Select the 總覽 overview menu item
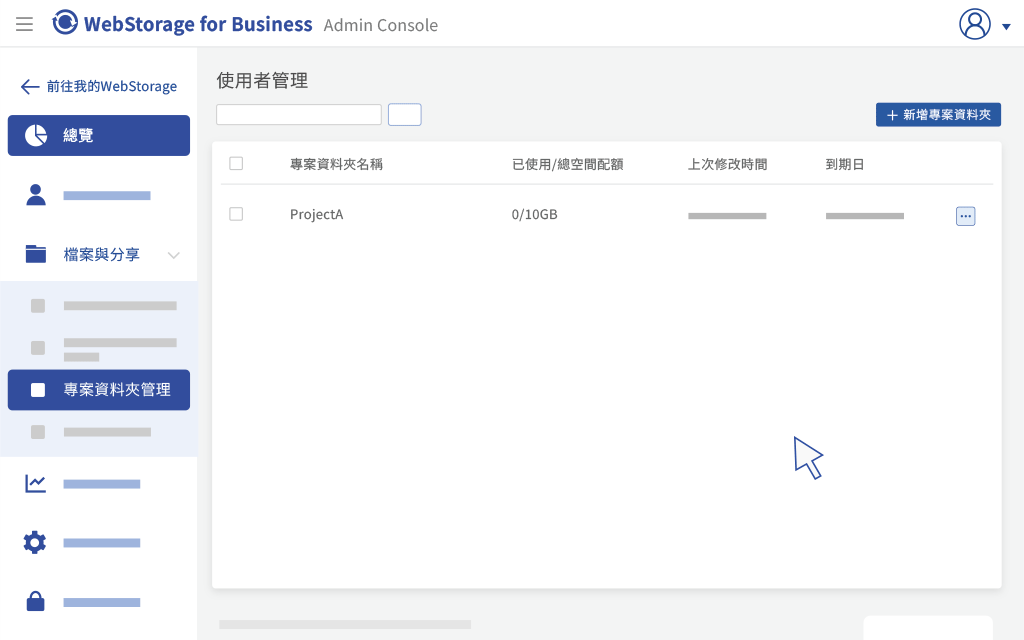The height and width of the screenshot is (640, 1024). (x=99, y=135)
